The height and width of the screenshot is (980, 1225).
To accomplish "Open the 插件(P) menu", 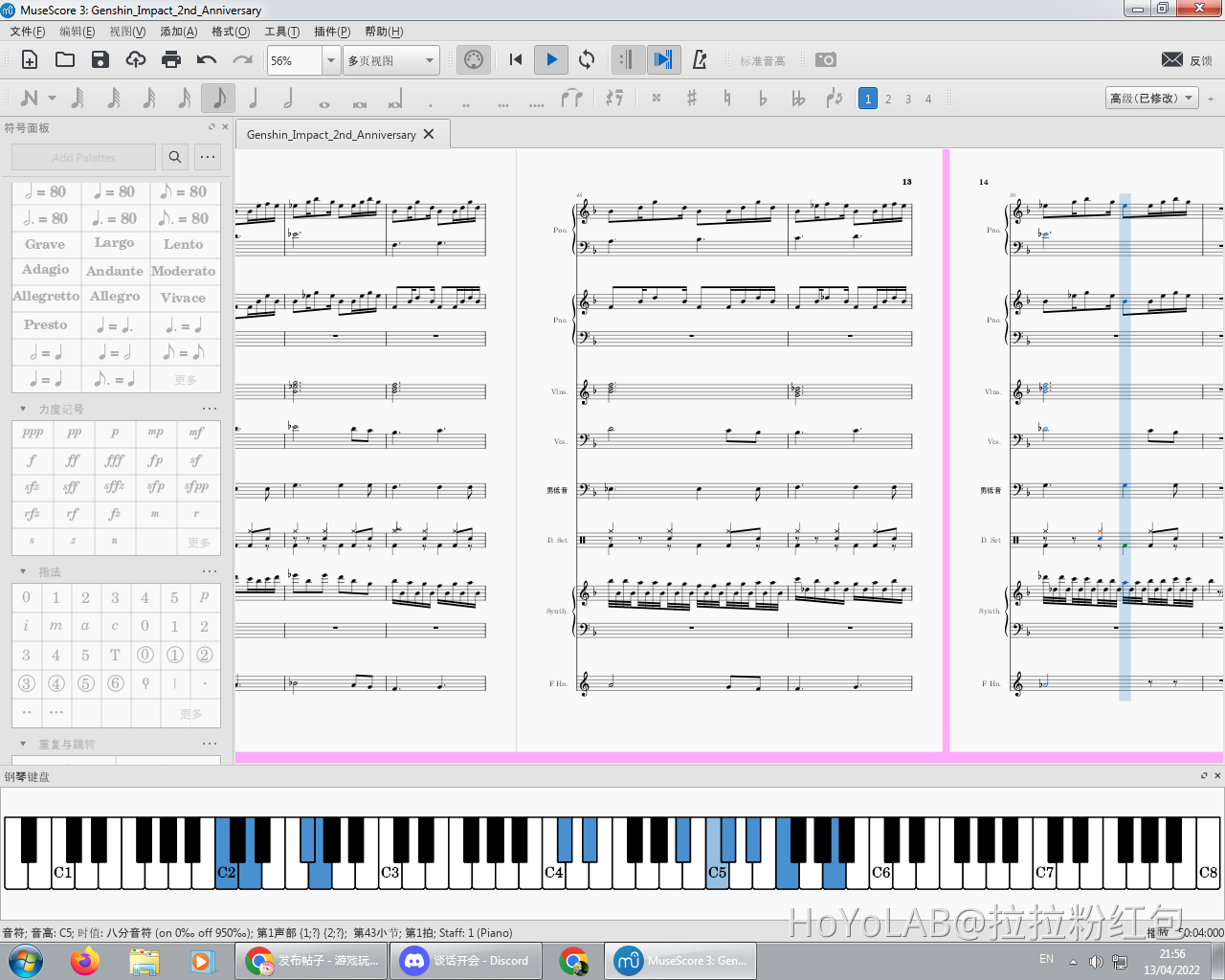I will tap(332, 32).
